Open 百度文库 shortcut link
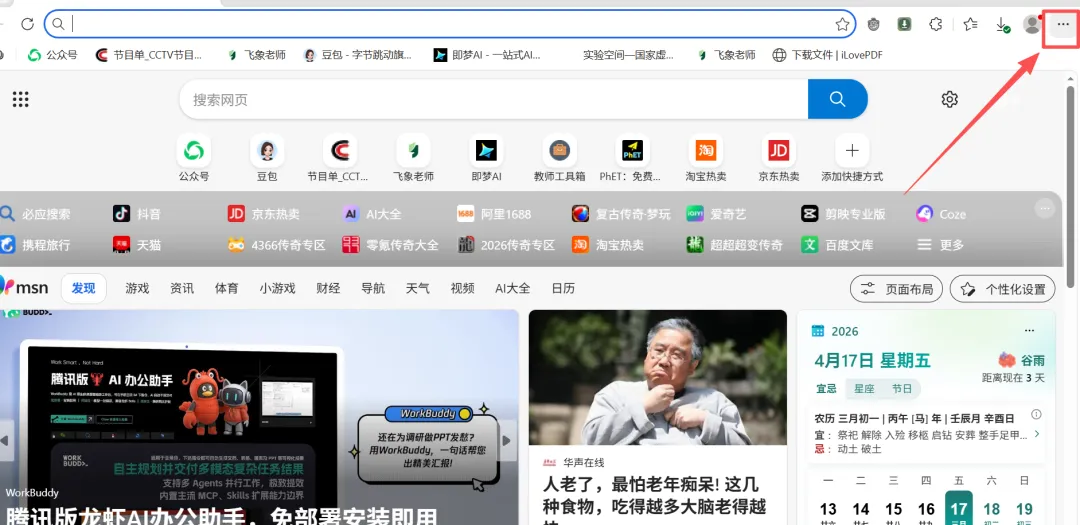The image size is (1080, 525). tap(837, 245)
